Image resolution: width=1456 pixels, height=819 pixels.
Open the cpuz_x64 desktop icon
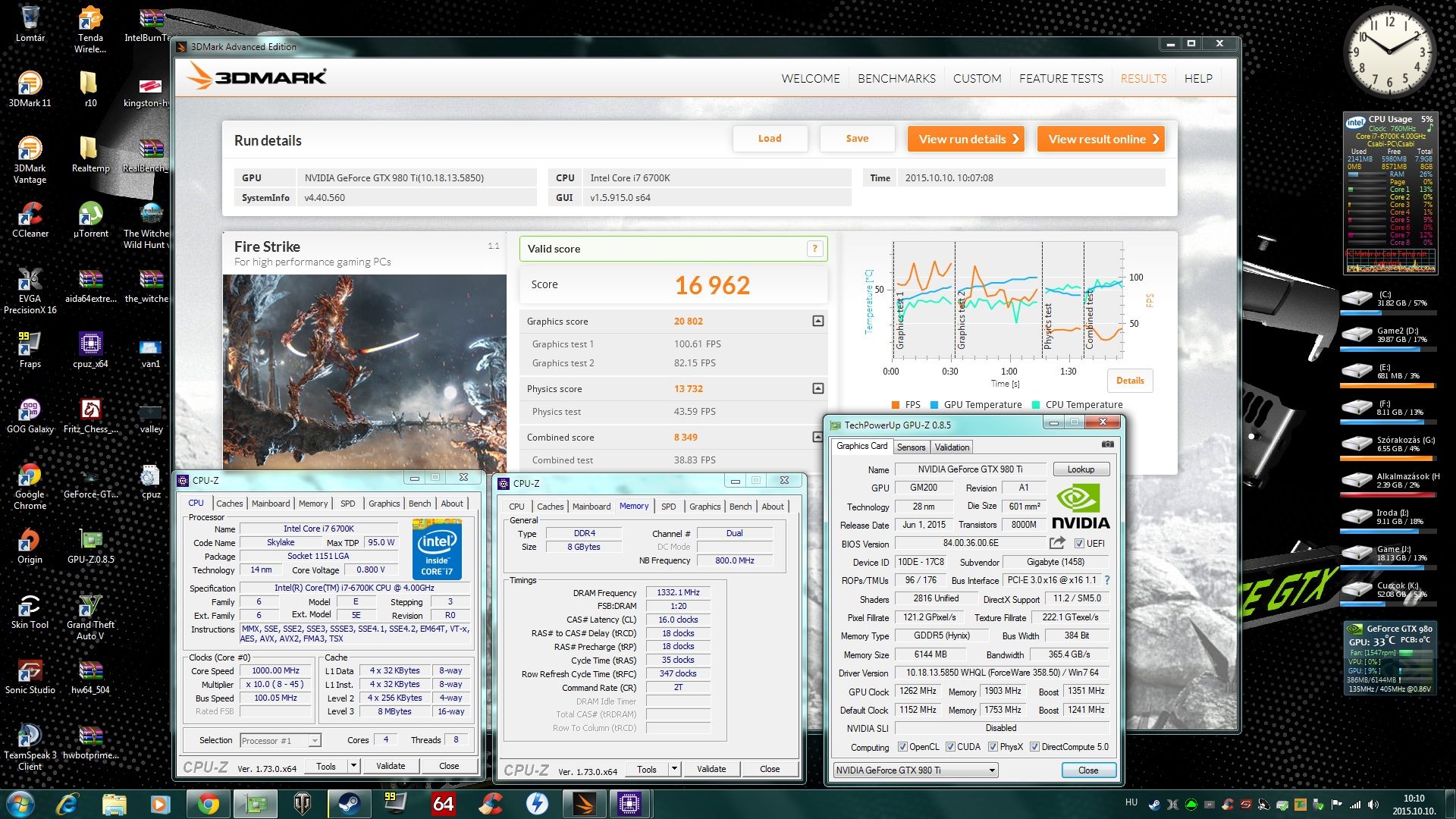90,350
